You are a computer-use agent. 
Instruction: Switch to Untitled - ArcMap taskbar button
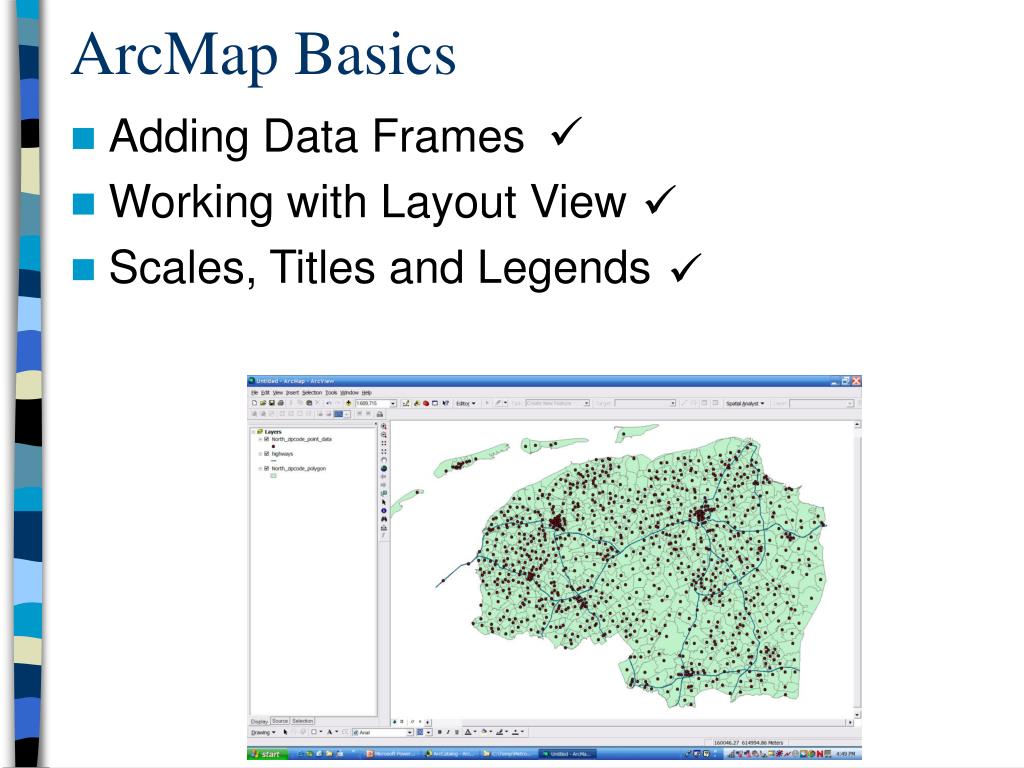tap(568, 754)
